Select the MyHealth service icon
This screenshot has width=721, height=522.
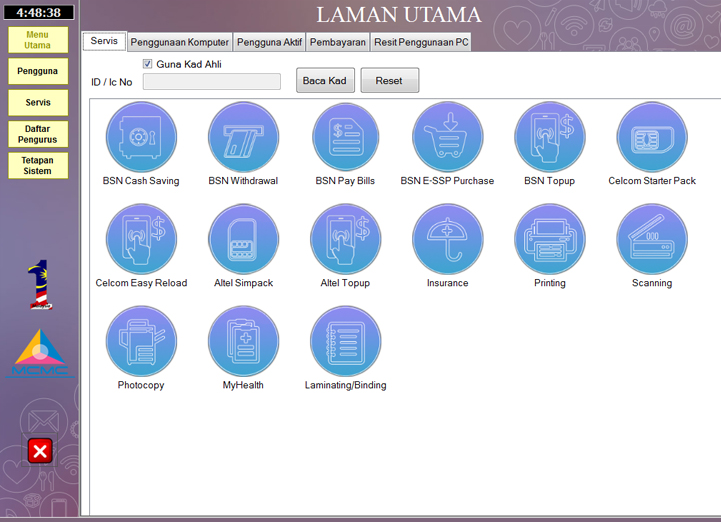pyautogui.click(x=243, y=341)
